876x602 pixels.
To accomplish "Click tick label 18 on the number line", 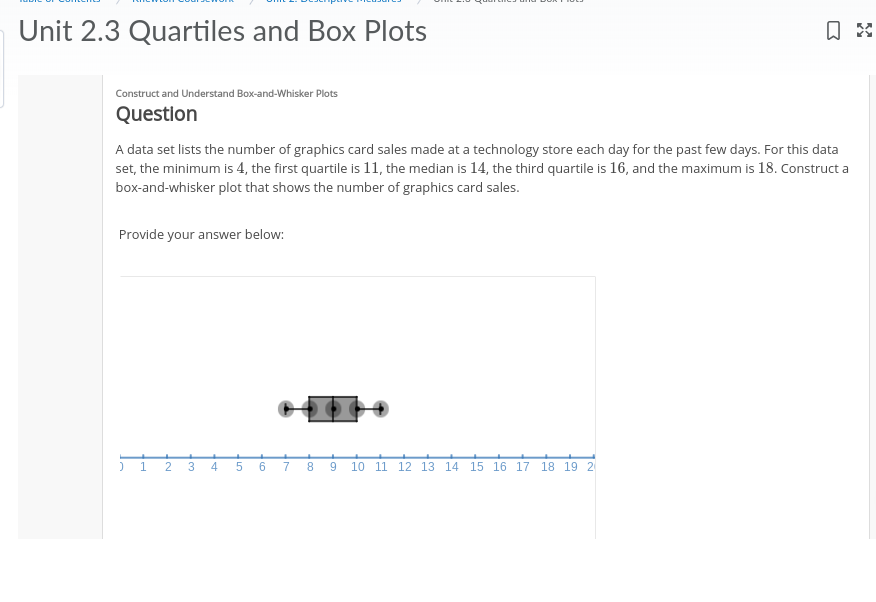I will point(547,466).
